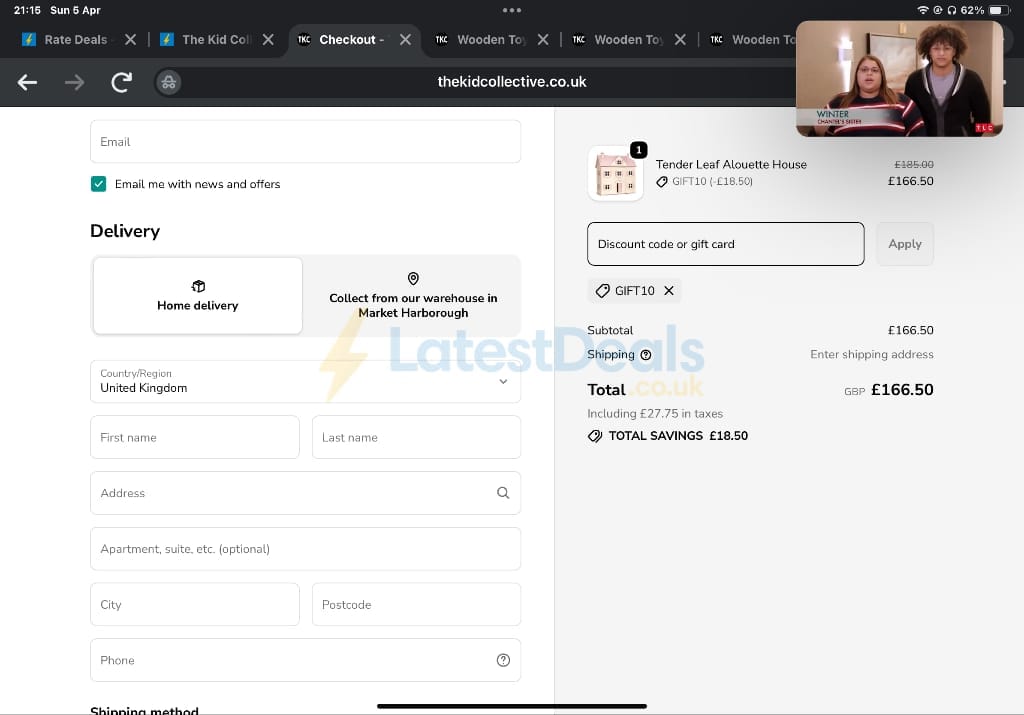Screen dimensions: 1024x715
Task: Click the Postcode field
Action: (x=417, y=605)
